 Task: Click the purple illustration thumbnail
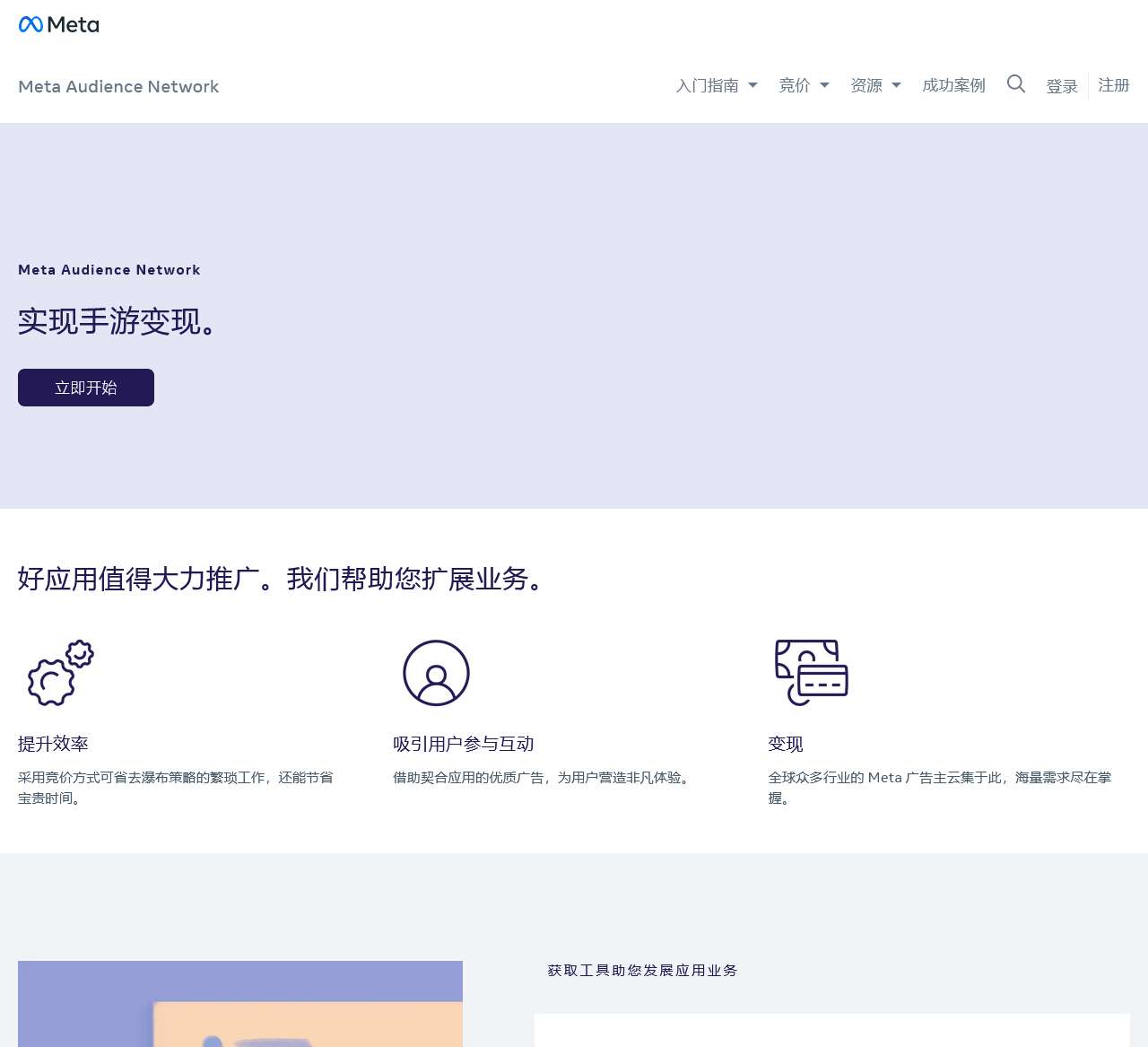point(240,1004)
